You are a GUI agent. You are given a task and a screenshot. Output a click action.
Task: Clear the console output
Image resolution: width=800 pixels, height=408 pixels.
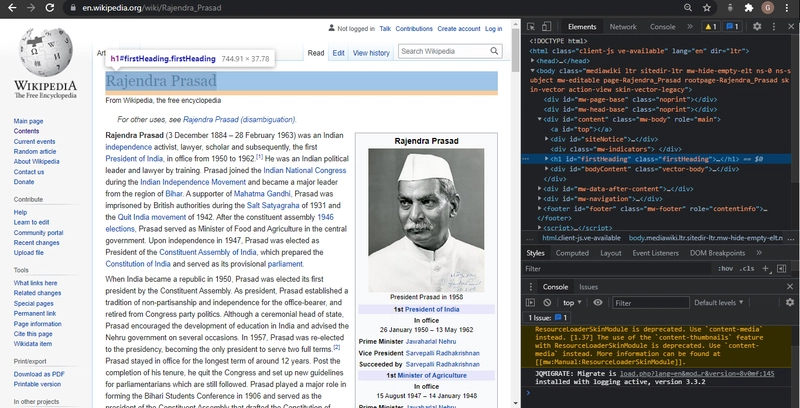click(x=547, y=302)
